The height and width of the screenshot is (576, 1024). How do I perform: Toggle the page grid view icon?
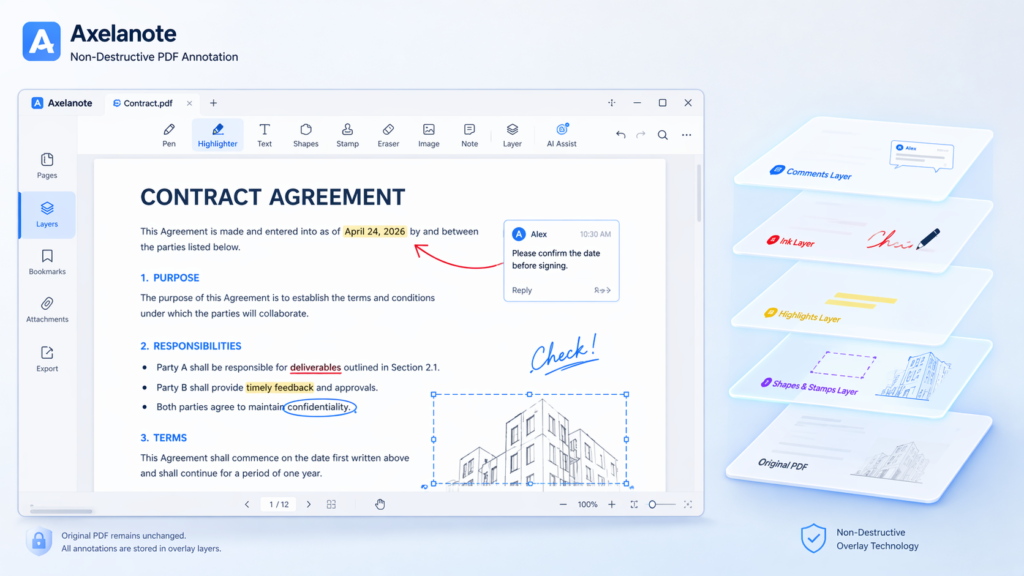(x=332, y=504)
